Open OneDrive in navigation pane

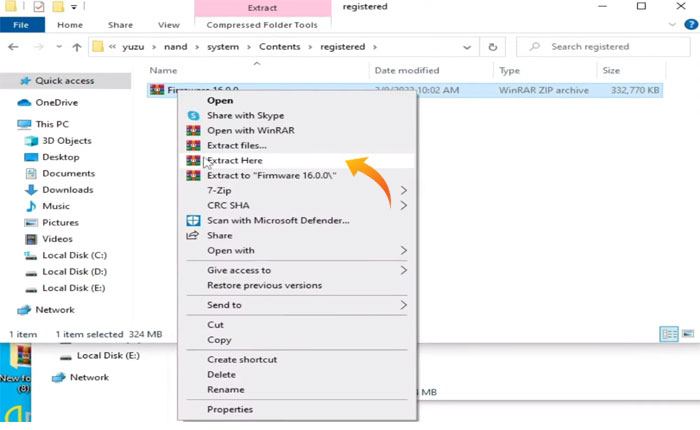pos(56,102)
